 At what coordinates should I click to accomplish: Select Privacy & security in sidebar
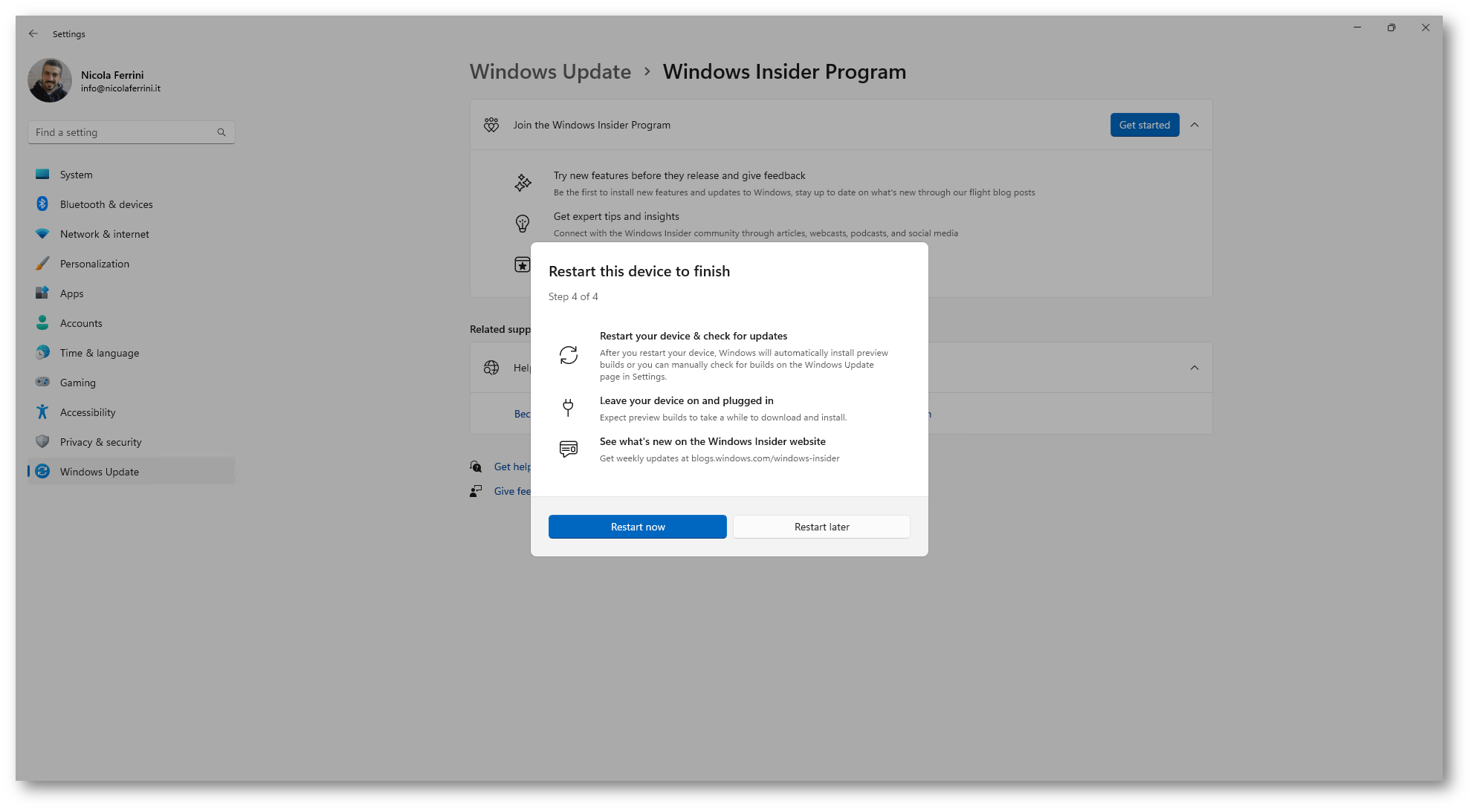coord(132,442)
